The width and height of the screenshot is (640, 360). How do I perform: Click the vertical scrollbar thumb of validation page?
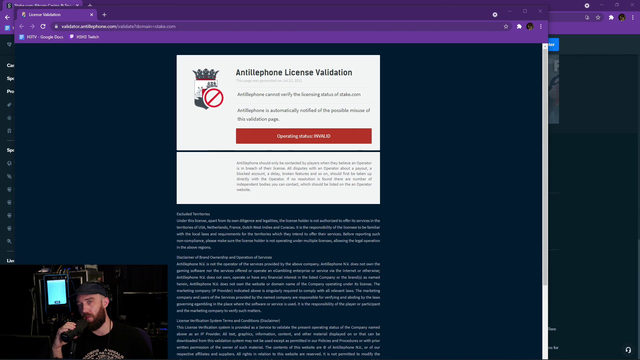click(545, 167)
